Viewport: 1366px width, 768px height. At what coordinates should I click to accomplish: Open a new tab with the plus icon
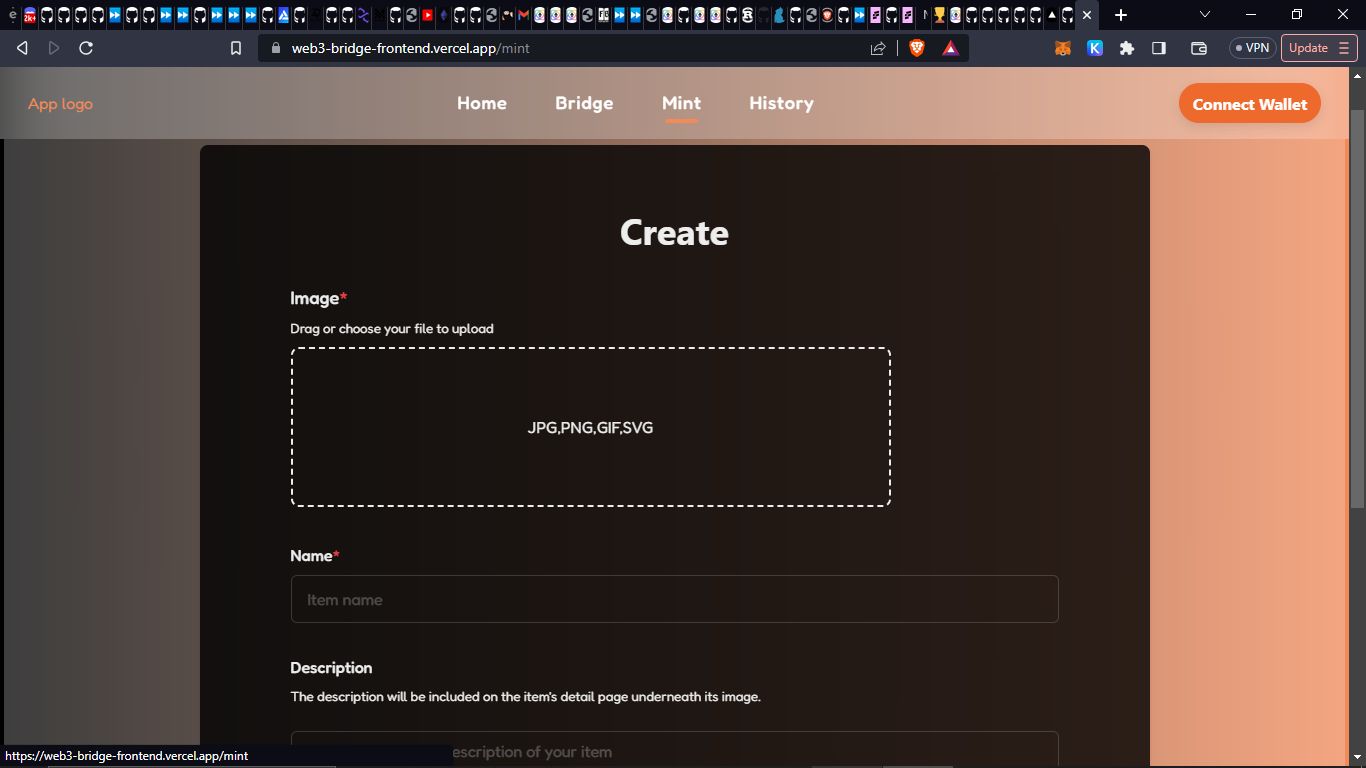click(x=1121, y=15)
